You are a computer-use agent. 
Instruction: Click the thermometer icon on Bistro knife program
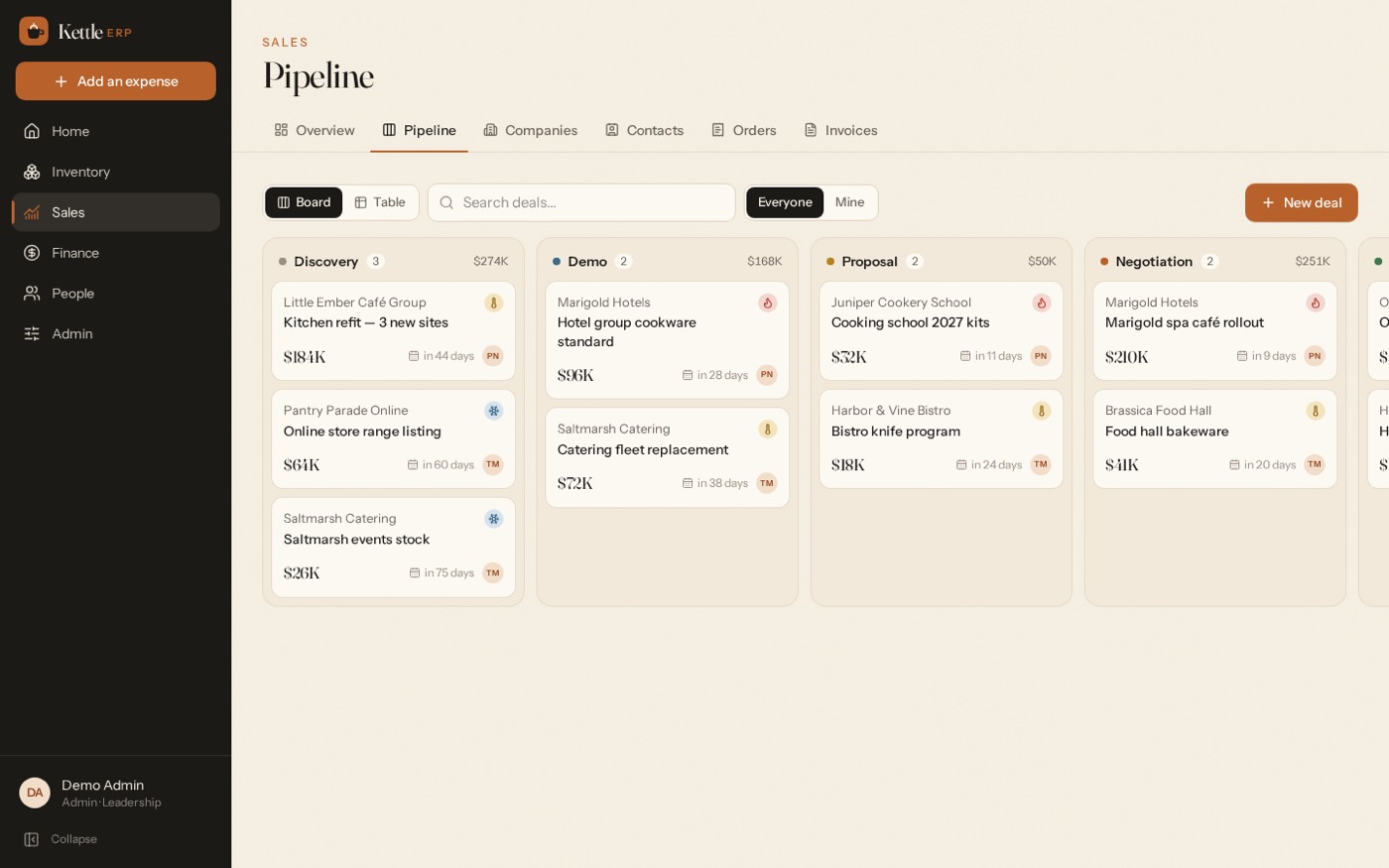1041,411
